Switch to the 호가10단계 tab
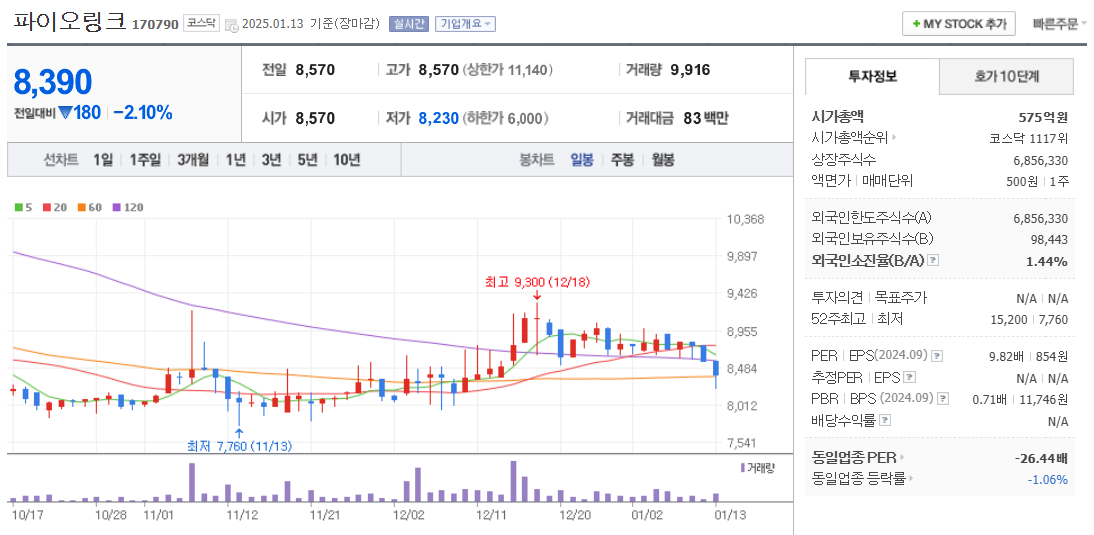 click(1006, 77)
